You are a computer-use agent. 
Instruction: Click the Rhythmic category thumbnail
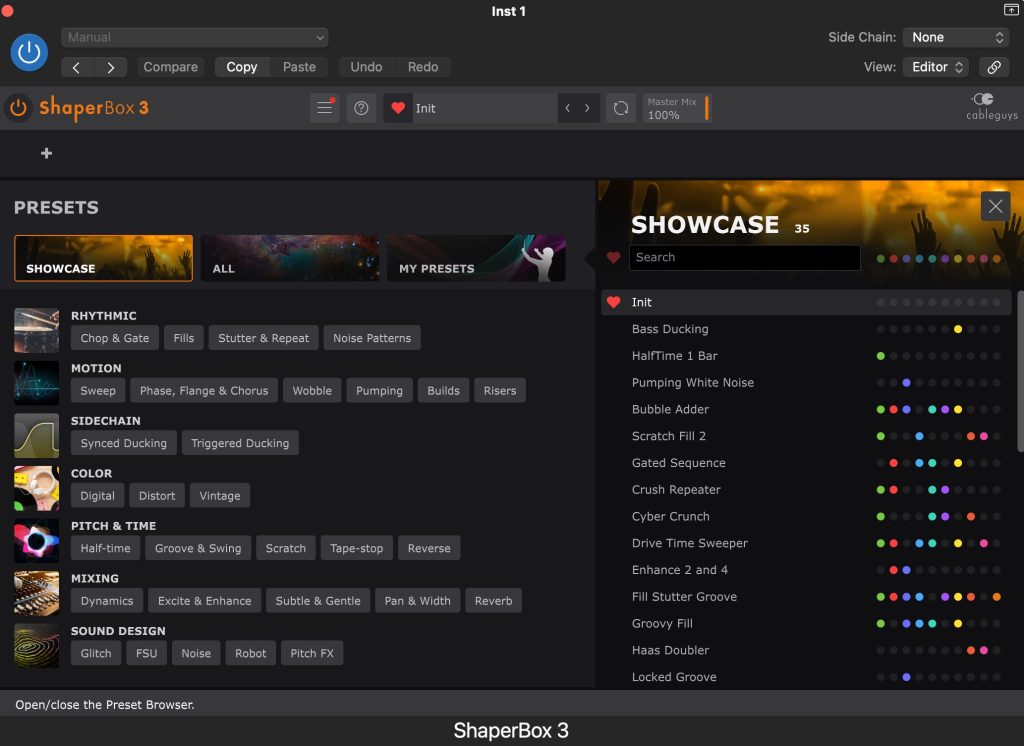point(37,331)
